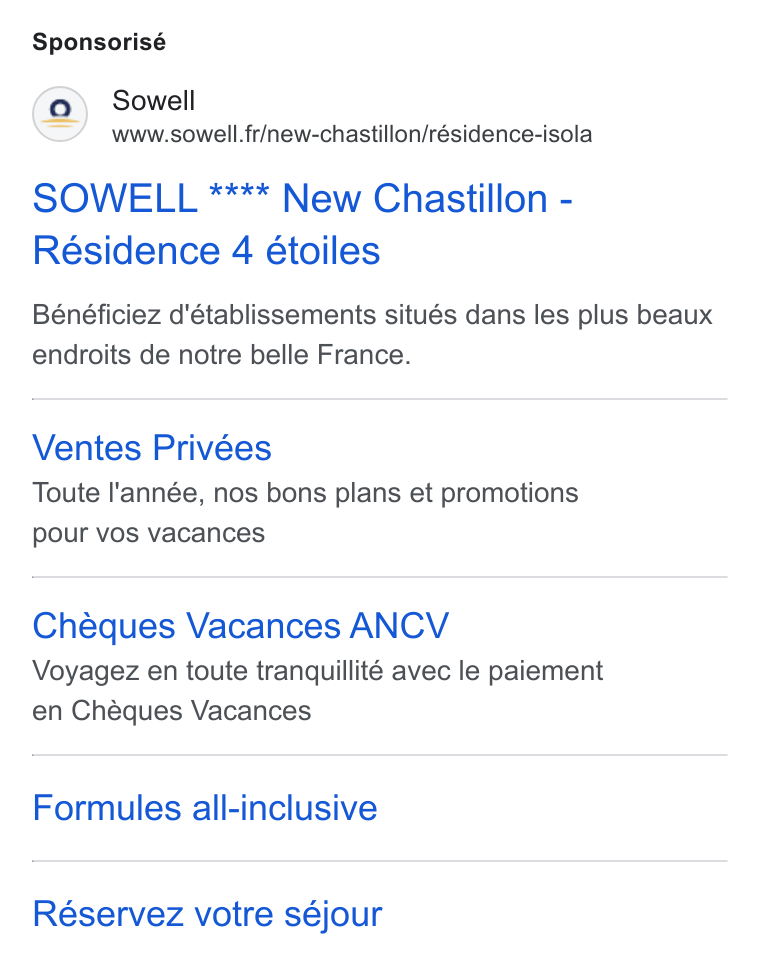The width and height of the screenshot is (760, 966).
Task: Click 'Résidence 4 étoiles' in the headline
Action: [206, 251]
